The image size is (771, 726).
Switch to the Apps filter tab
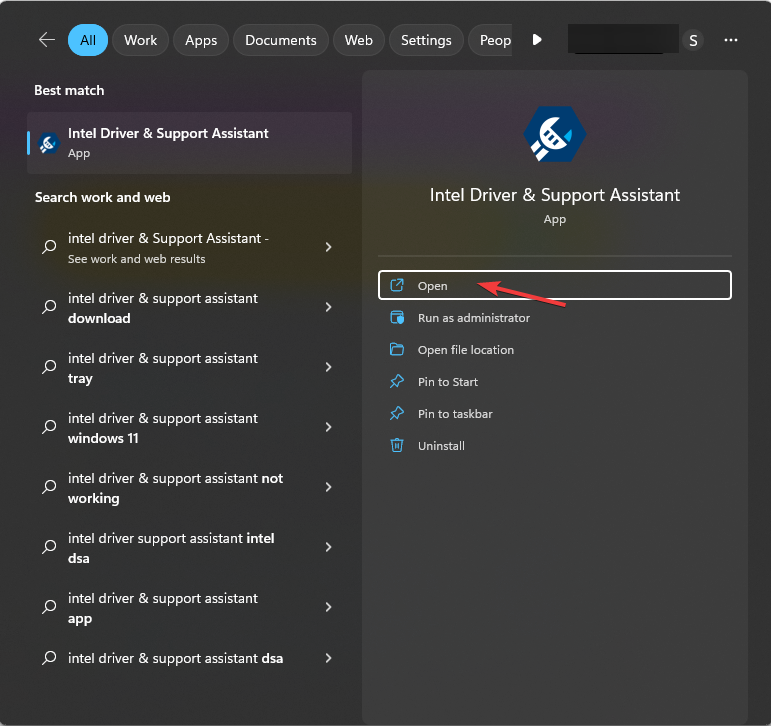point(201,40)
